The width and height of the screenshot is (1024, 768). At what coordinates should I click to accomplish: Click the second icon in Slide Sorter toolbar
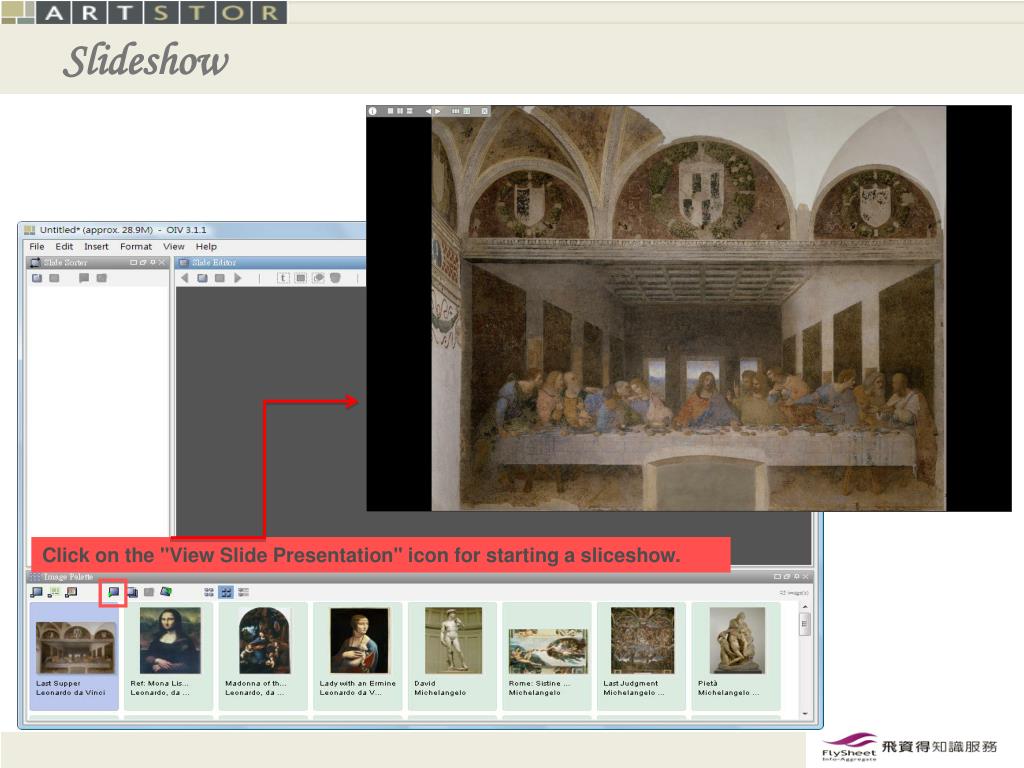pos(54,278)
